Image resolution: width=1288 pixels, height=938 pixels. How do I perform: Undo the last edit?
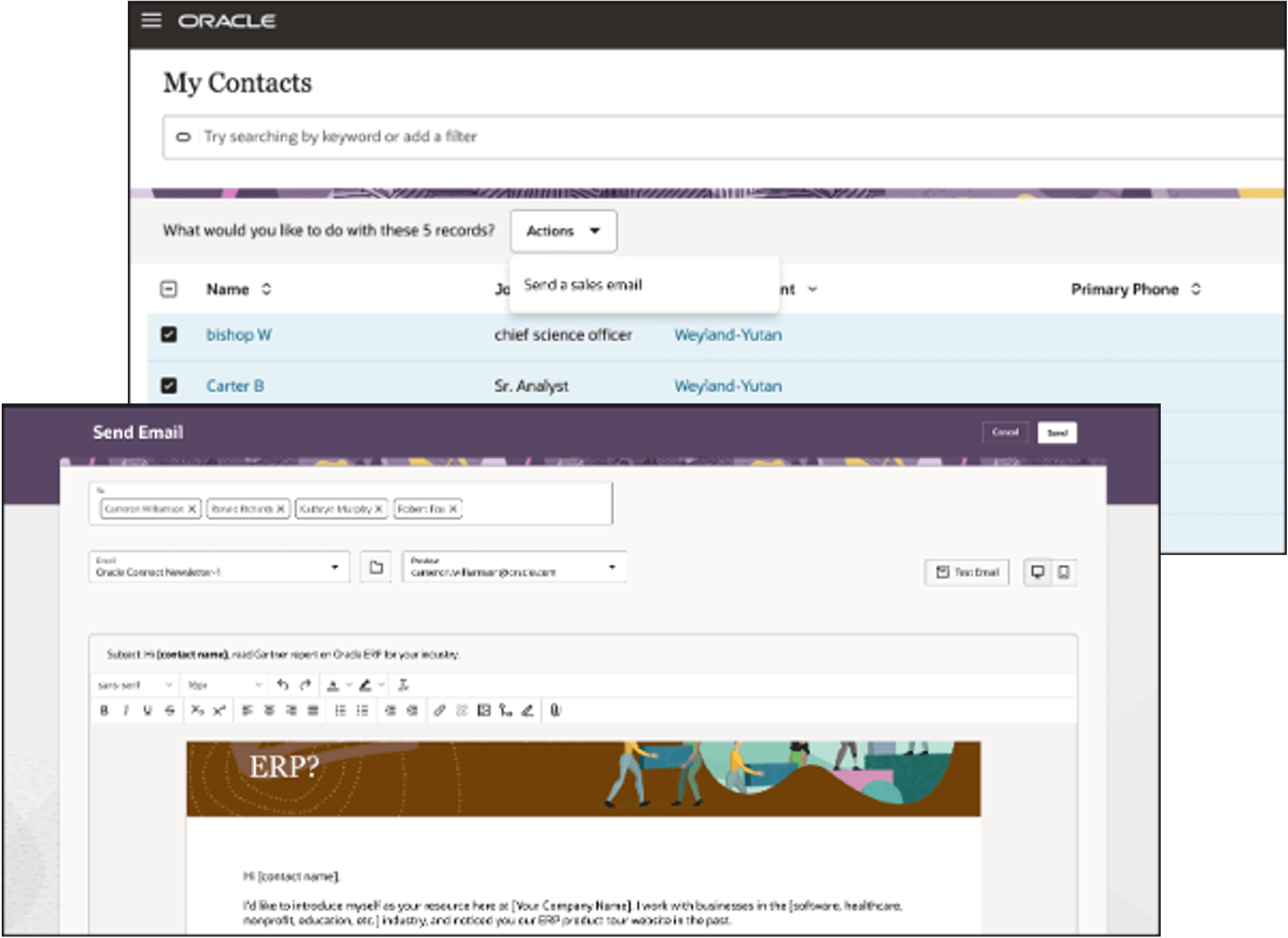pyautogui.click(x=282, y=685)
